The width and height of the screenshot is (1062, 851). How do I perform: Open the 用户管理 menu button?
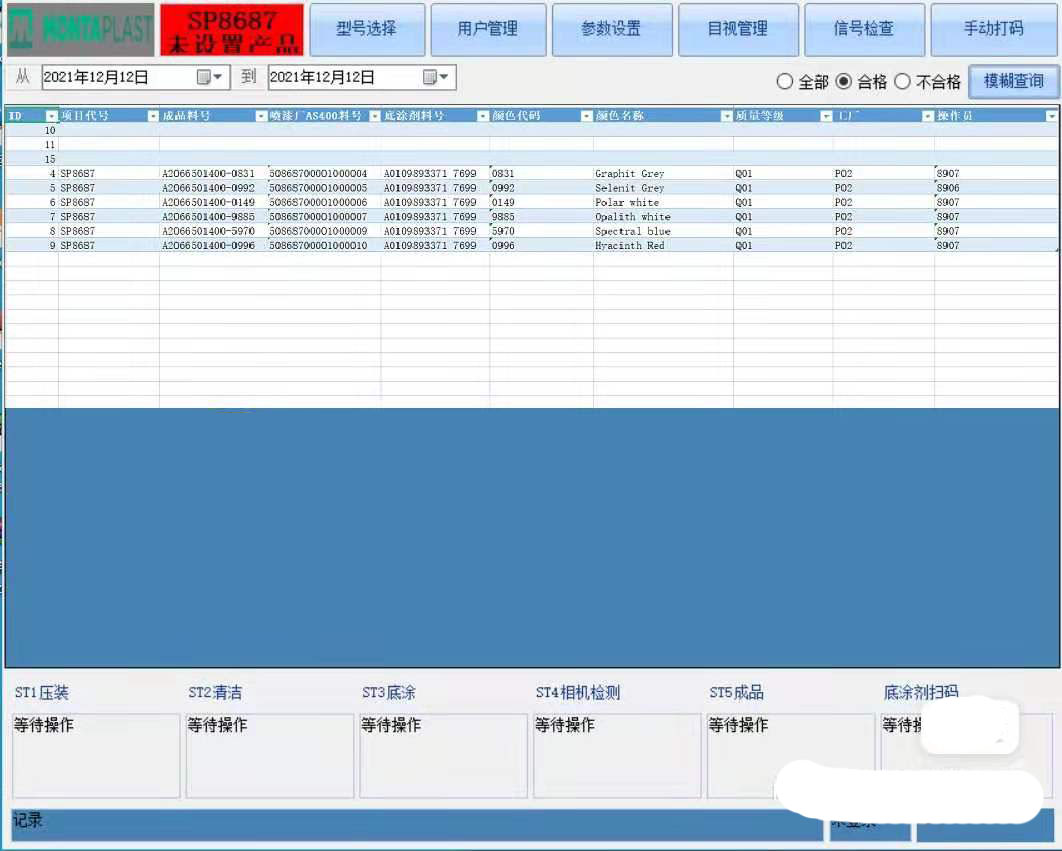point(488,29)
